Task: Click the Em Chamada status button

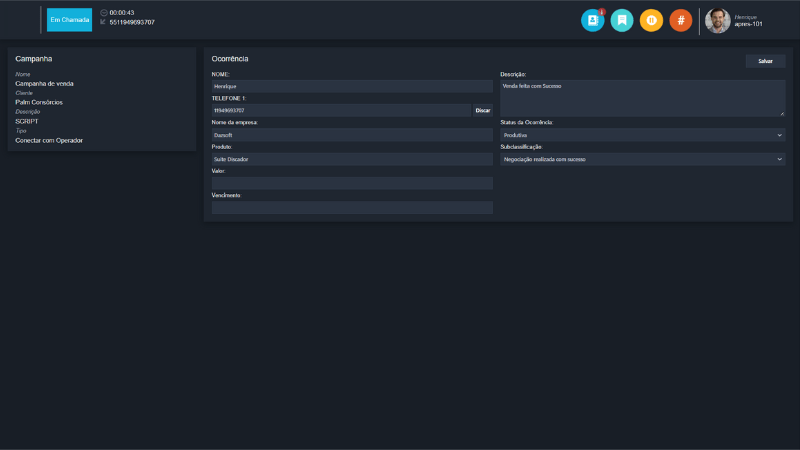Action: pyautogui.click(x=70, y=20)
